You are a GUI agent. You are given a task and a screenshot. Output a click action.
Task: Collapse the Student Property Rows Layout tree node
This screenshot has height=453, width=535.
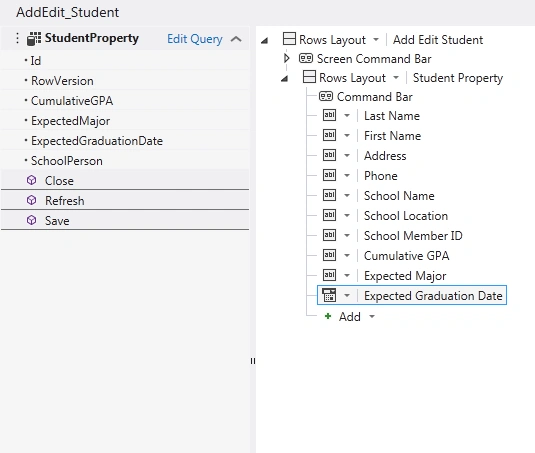point(284,79)
